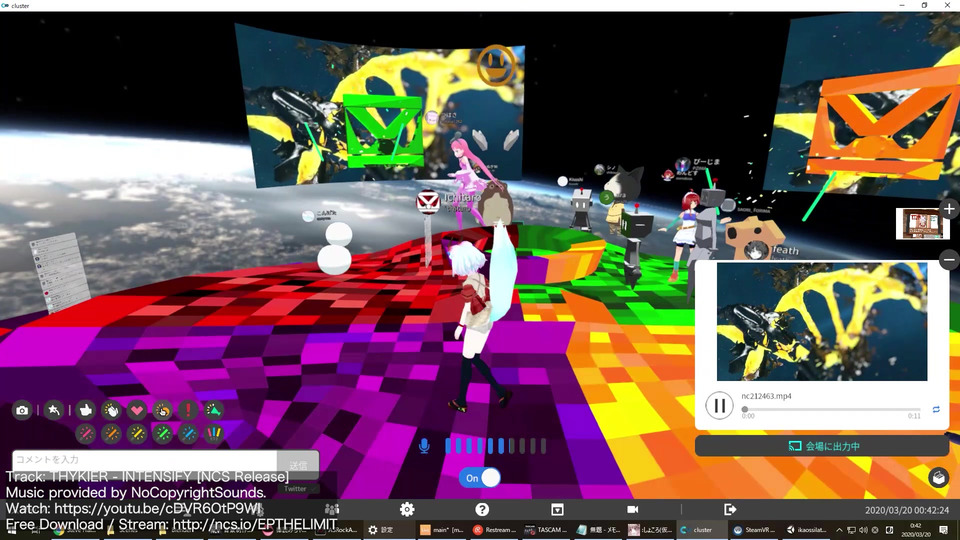Send the red exclamation mark reaction
Image resolution: width=960 pixels, height=540 pixels.
tap(188, 410)
